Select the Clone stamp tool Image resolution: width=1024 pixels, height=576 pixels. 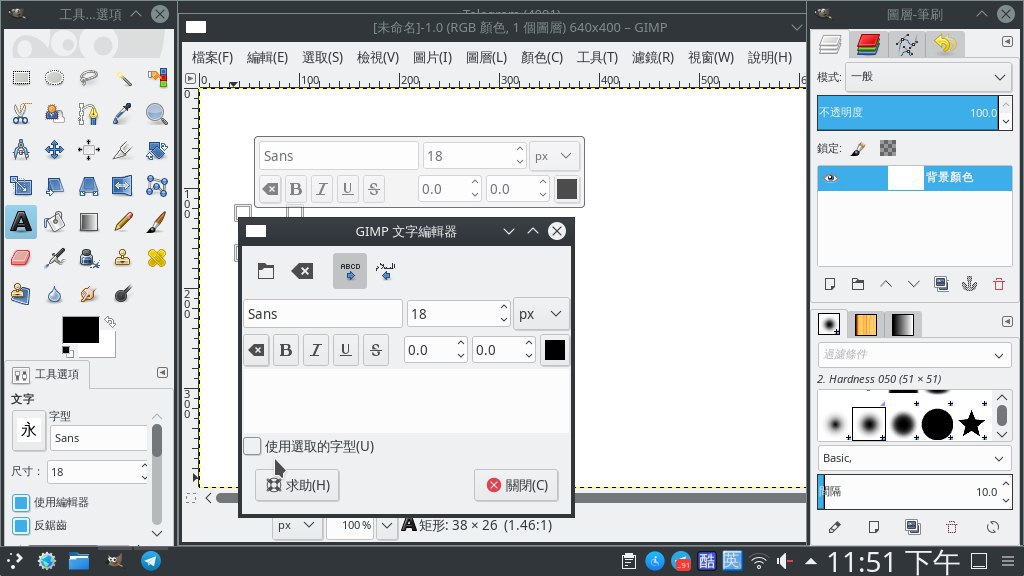pyautogui.click(x=123, y=258)
